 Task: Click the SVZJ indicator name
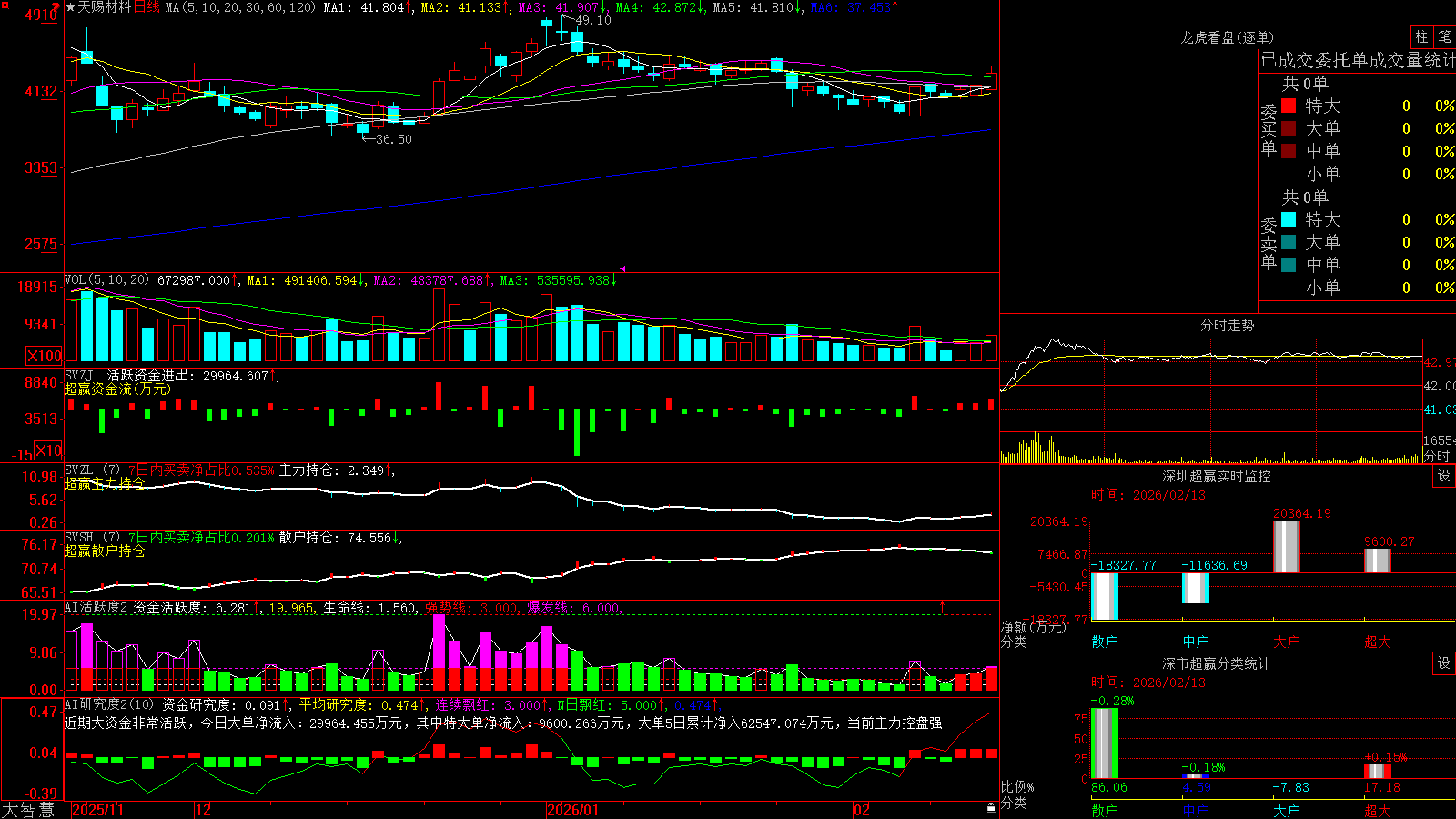79,375
